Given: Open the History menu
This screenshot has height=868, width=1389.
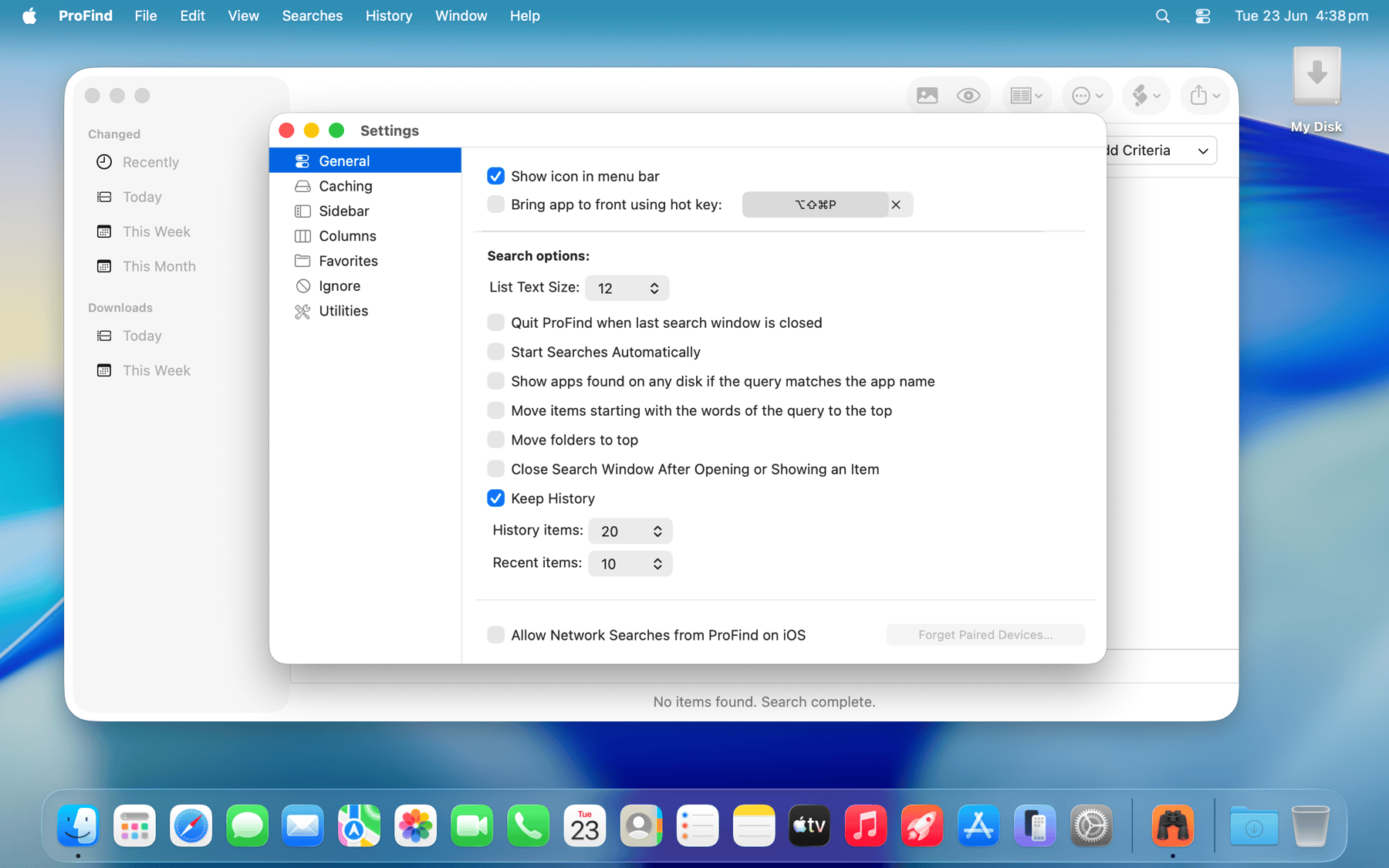Looking at the screenshot, I should click(389, 15).
